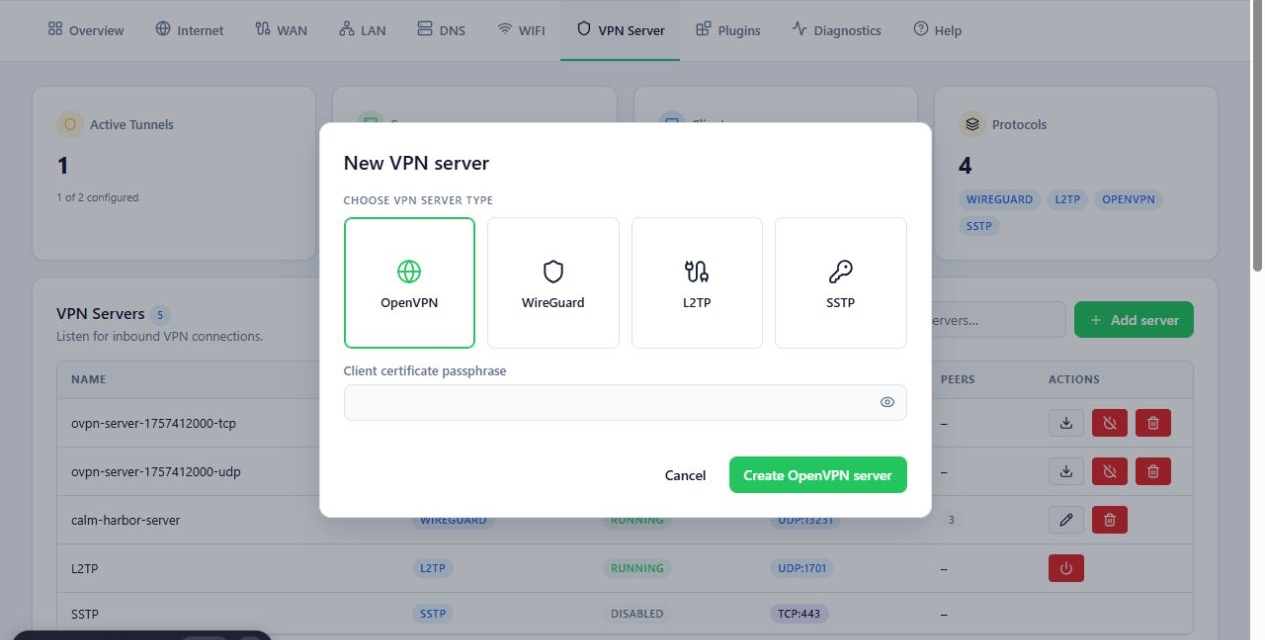Select the VPN Server tab
The width and height of the screenshot is (1265, 640).
pos(620,30)
